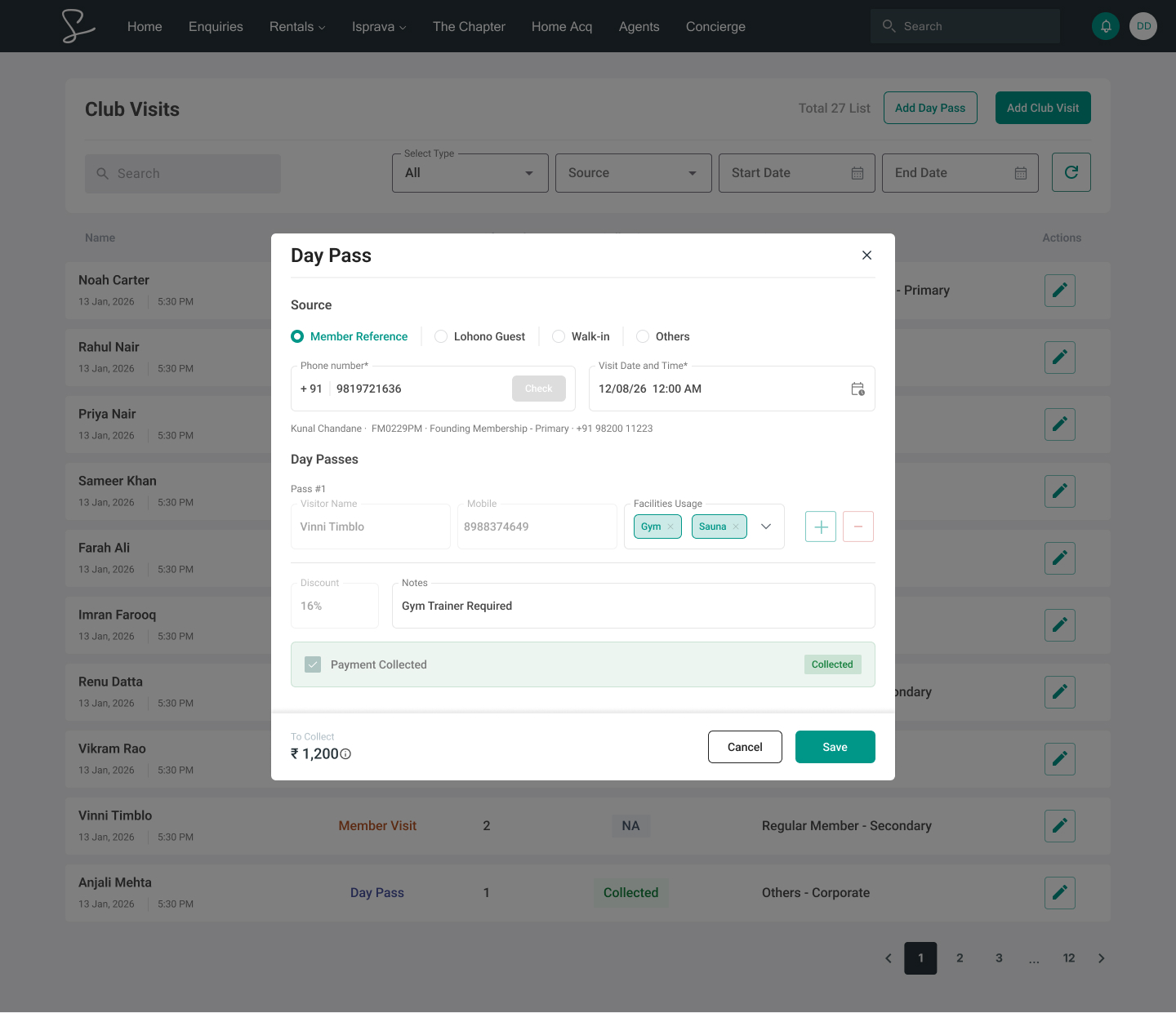Open the Home nav item
1176x1013 pixels.
(x=145, y=26)
